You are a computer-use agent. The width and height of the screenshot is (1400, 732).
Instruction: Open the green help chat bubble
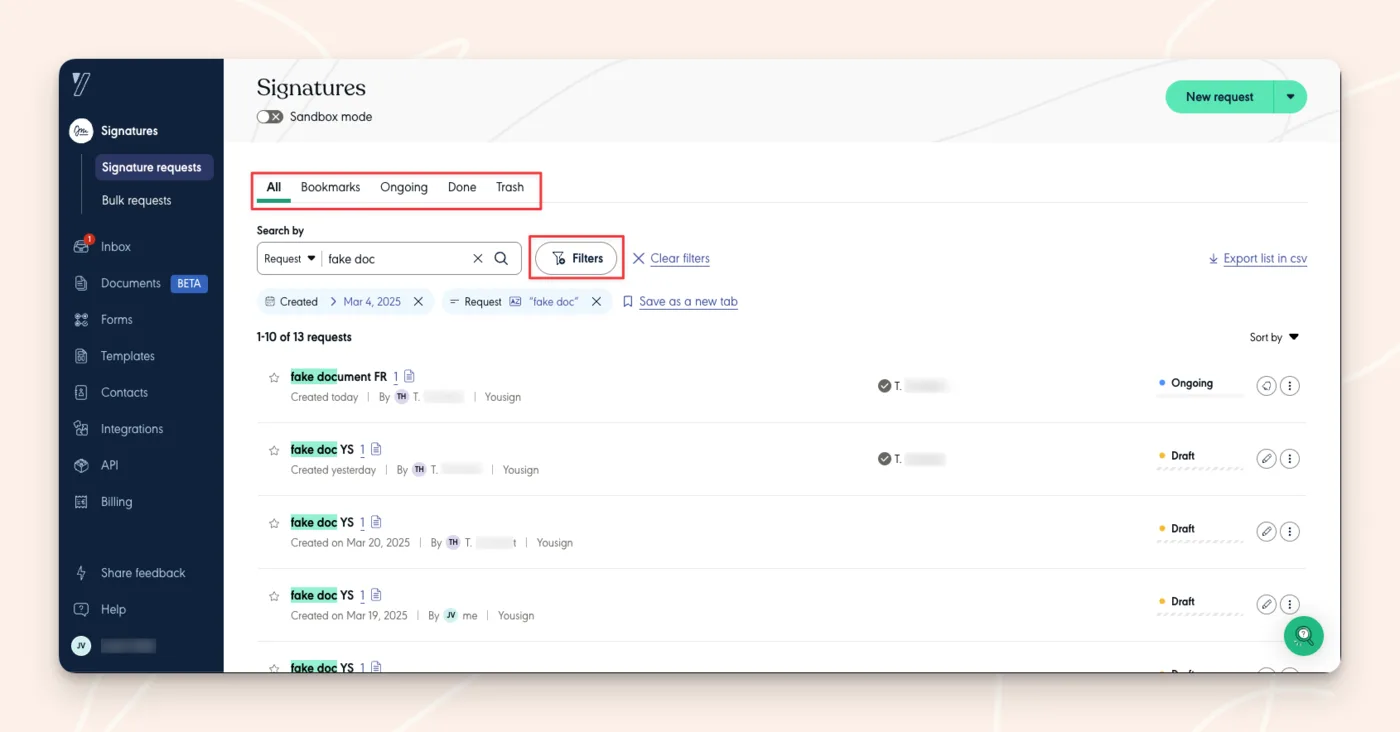click(1304, 635)
